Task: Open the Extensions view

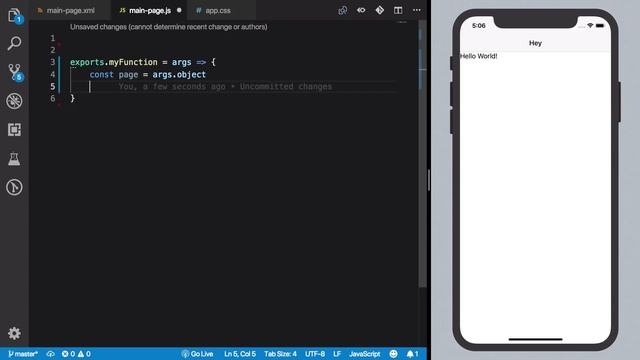Action: 14,130
